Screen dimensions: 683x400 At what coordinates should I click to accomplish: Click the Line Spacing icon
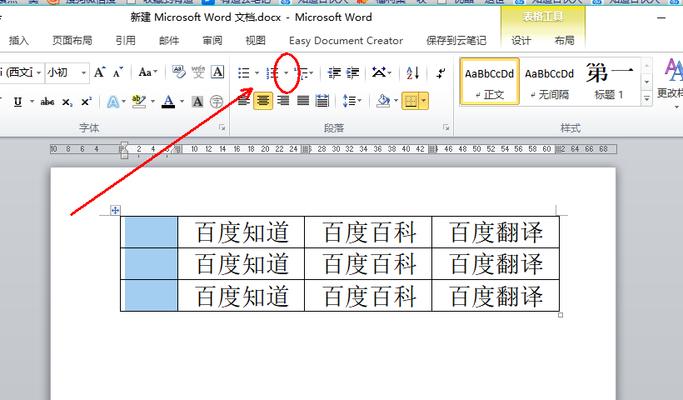tap(349, 101)
